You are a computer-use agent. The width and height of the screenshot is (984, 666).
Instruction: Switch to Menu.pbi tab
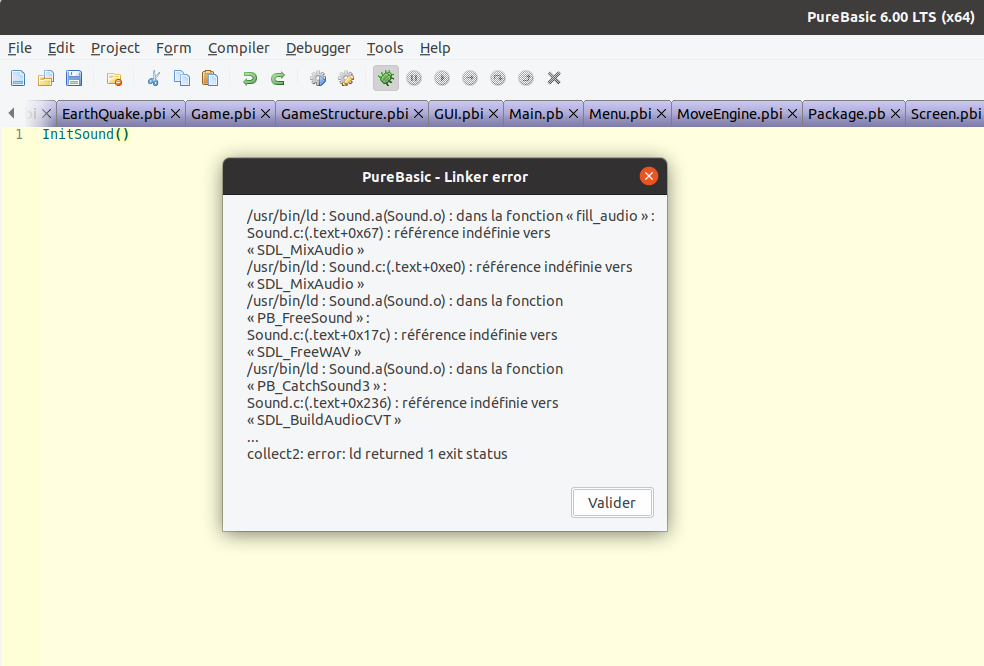point(620,114)
